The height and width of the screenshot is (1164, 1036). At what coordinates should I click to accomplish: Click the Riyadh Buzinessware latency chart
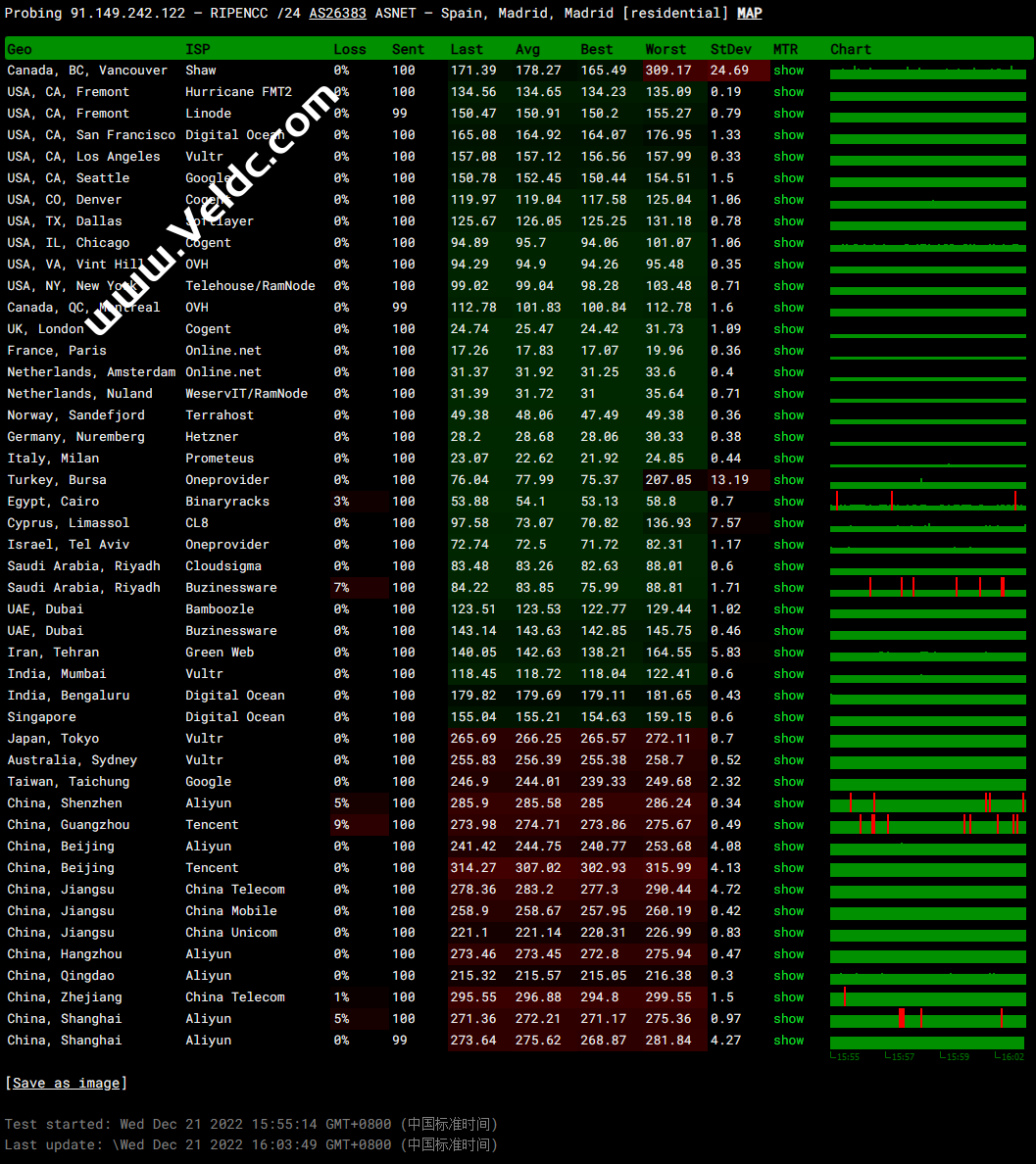point(927,587)
